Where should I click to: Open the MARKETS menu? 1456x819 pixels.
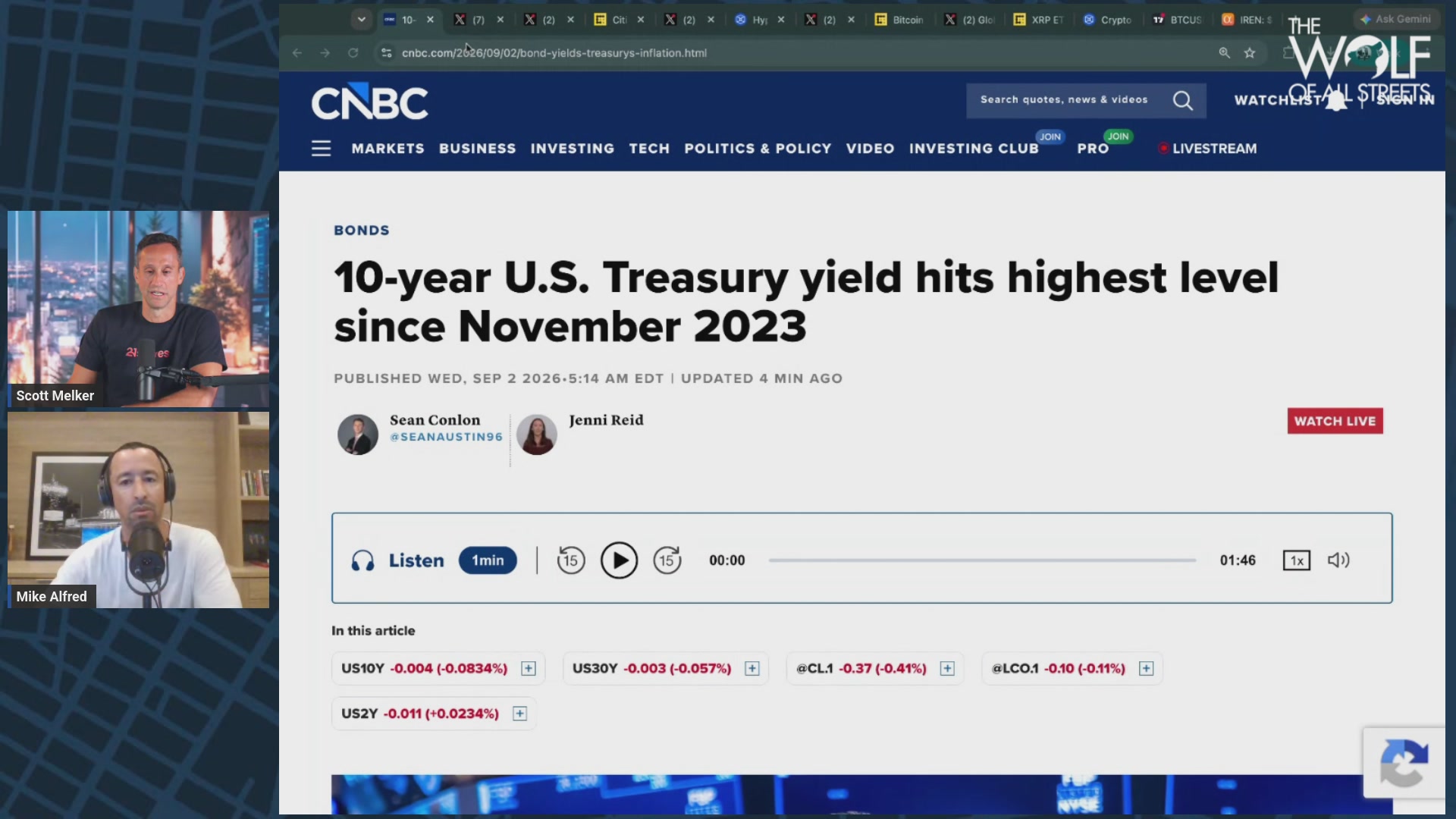tap(388, 149)
